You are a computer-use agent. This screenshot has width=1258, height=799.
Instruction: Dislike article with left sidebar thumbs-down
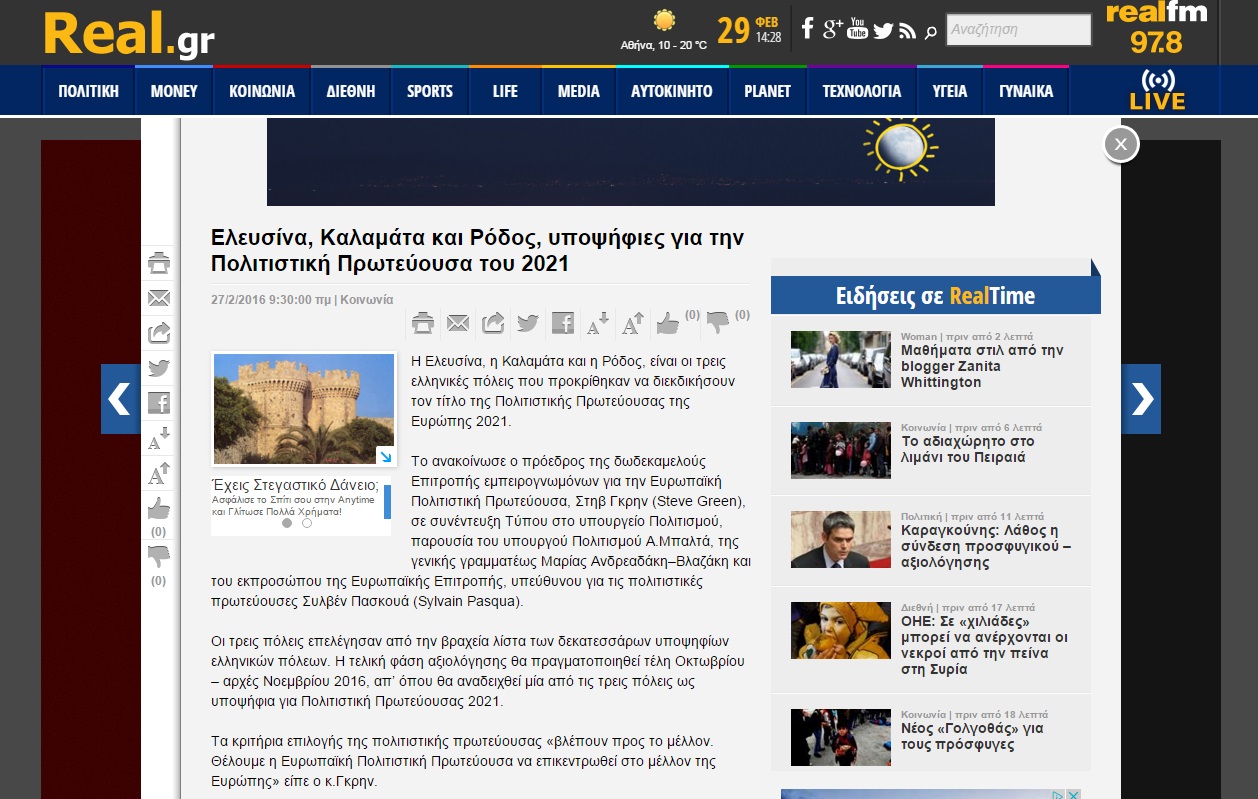pos(159,556)
